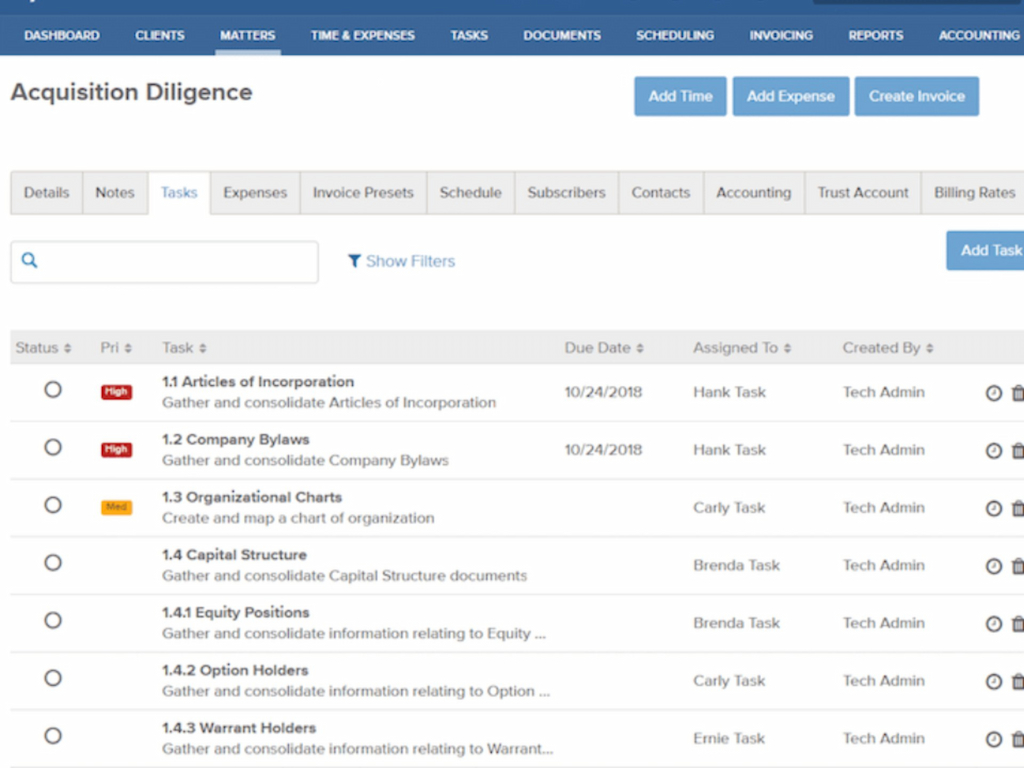
Task: Click clock icon for Option Holders task
Action: pyautogui.click(x=993, y=681)
